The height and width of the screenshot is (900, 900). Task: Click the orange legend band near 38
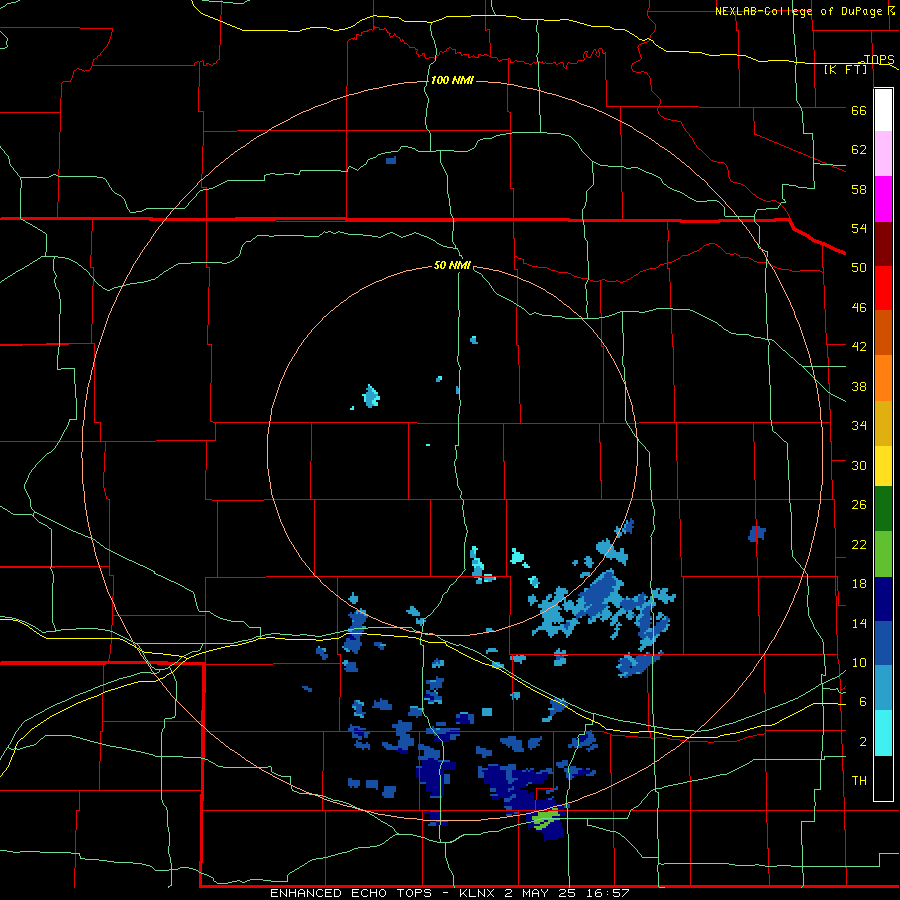[883, 377]
